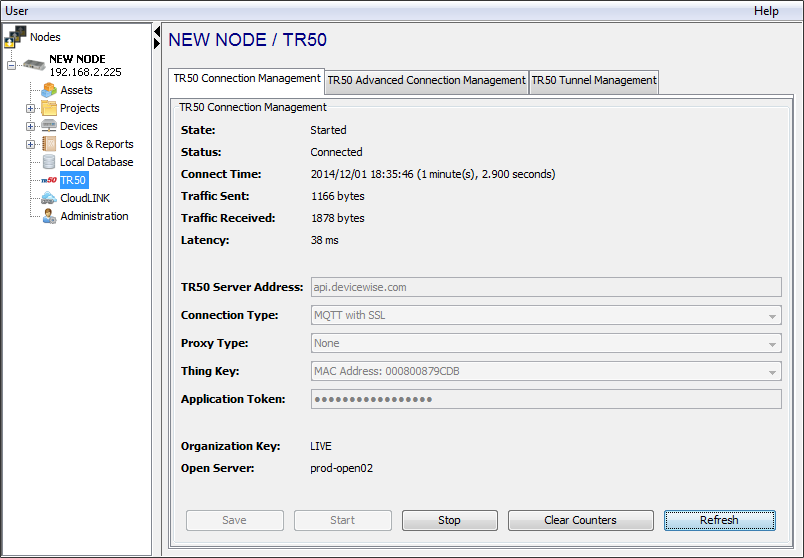Collapse the left panel with left arrow

click(x=157, y=32)
